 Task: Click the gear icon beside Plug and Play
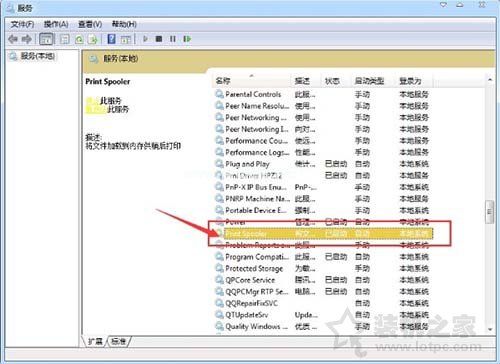[x=219, y=164]
